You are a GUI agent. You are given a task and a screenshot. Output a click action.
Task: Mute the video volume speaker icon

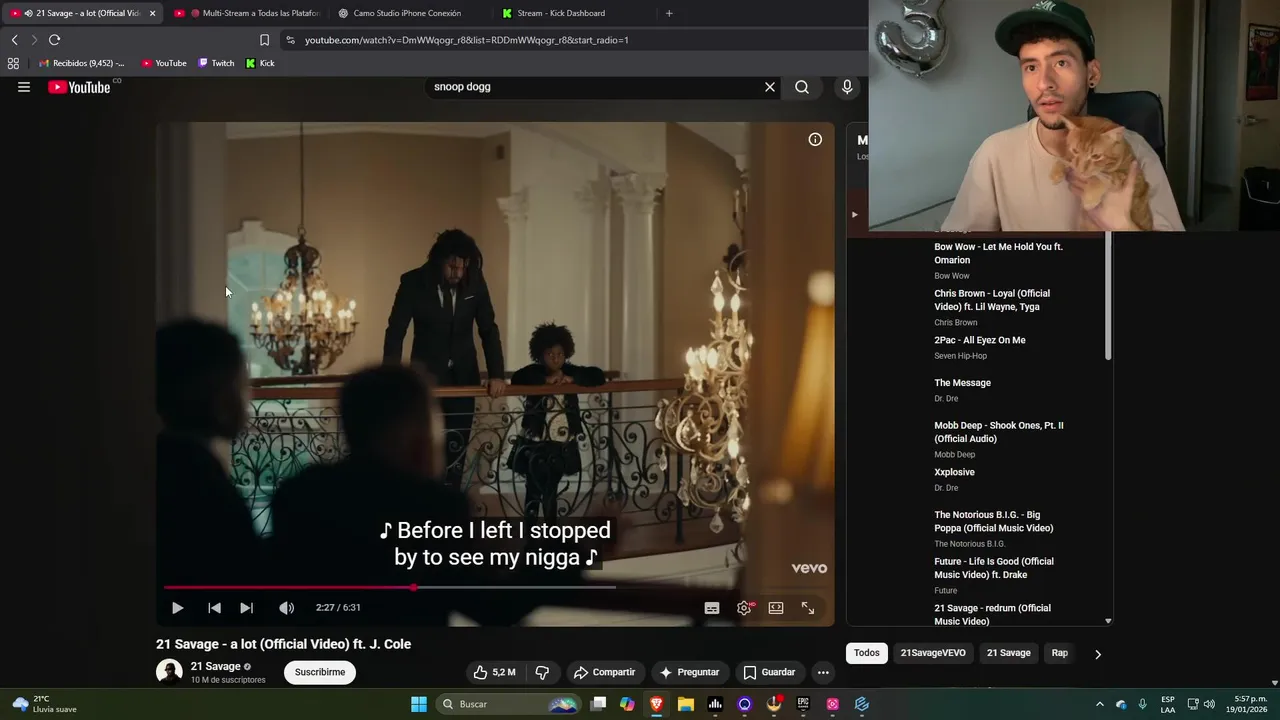[x=286, y=608]
